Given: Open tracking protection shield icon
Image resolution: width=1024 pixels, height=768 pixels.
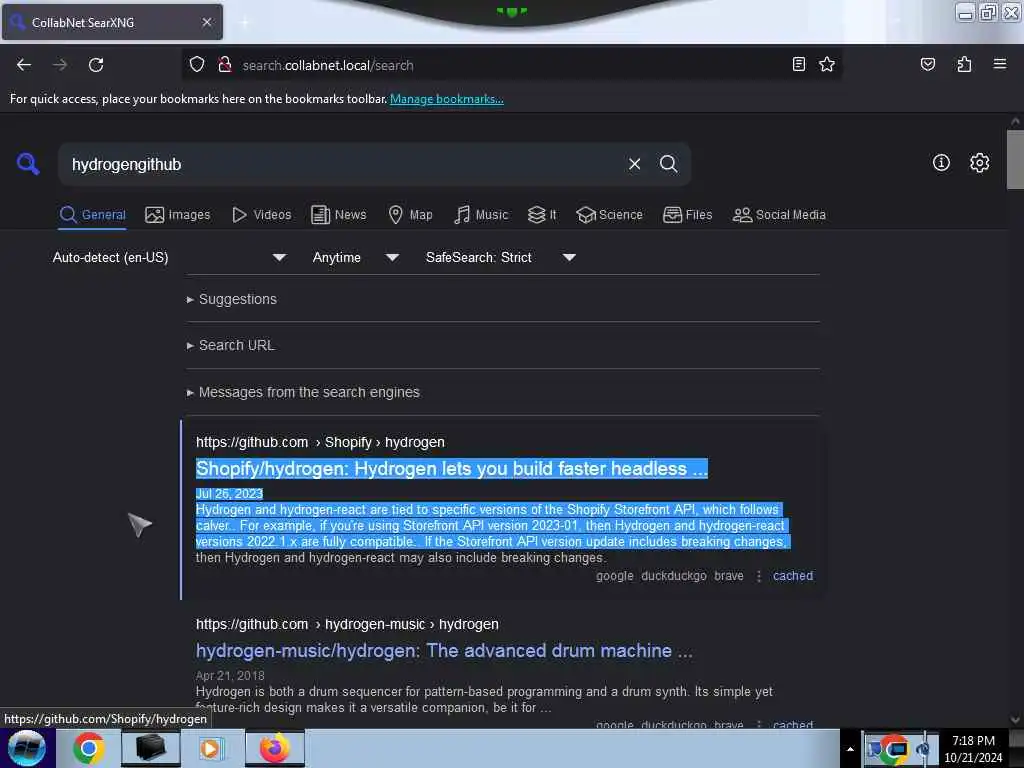Looking at the screenshot, I should tap(197, 65).
